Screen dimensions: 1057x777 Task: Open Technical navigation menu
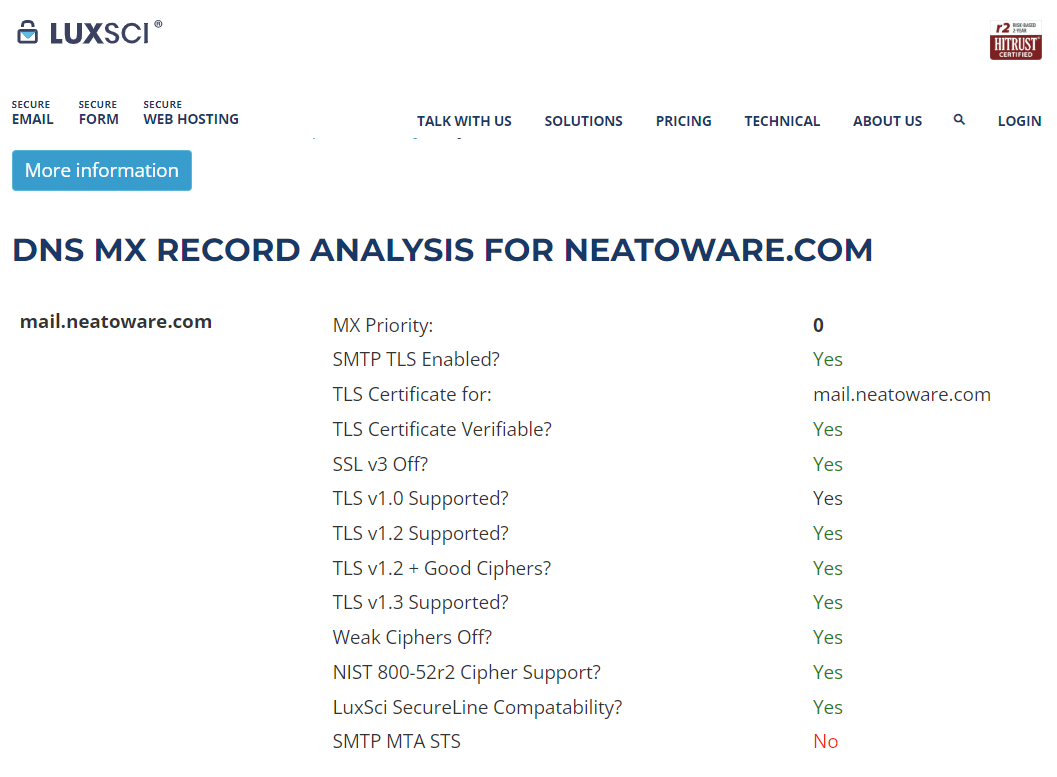click(x=782, y=121)
